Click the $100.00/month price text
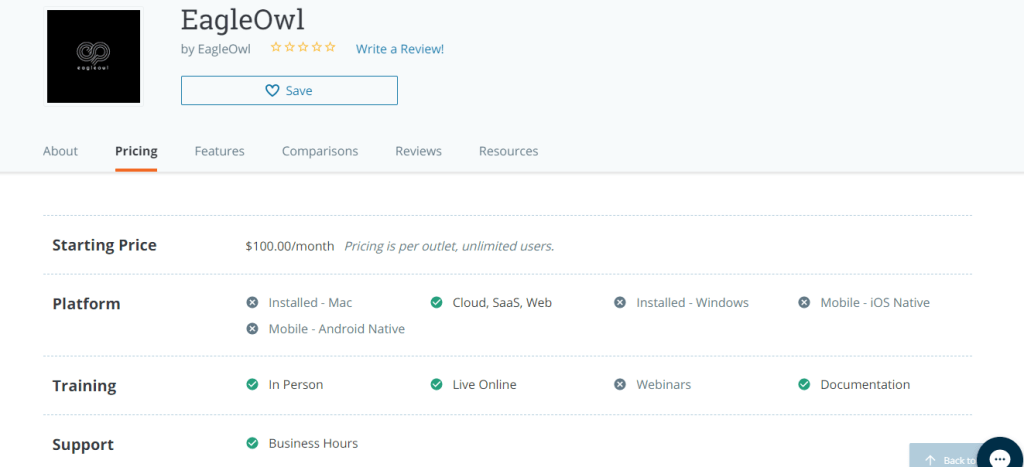 click(x=290, y=246)
